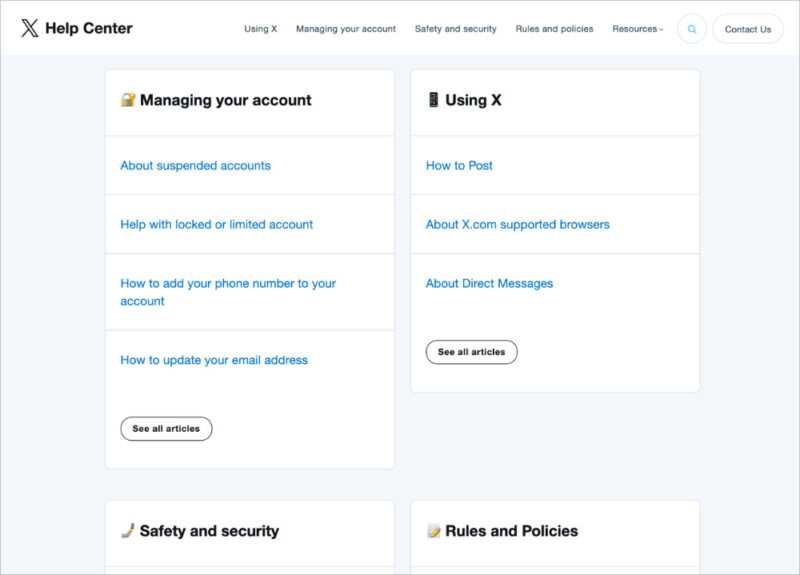The height and width of the screenshot is (575, 800).
Task: Read How to add your phone number article
Action: 228,284
